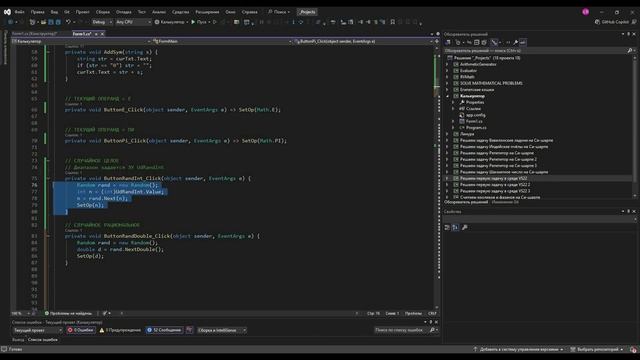Click Solution Explorer collapse all icon

(x=476, y=42)
